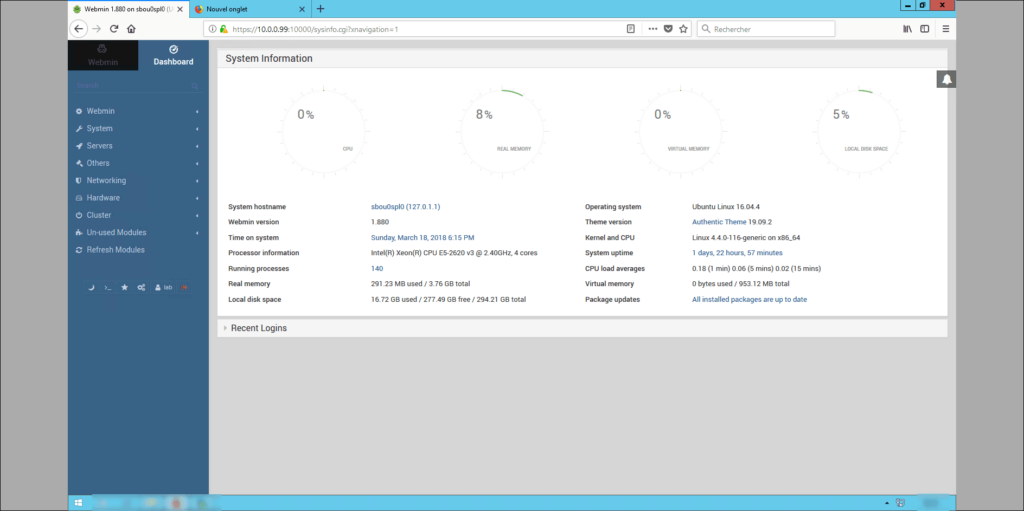
Task: Expand the Un-used Modules category
Action: click(x=138, y=233)
